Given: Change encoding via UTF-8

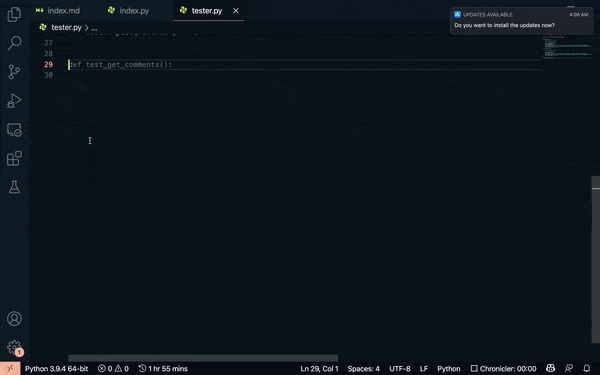Looking at the screenshot, I should [x=399, y=368].
